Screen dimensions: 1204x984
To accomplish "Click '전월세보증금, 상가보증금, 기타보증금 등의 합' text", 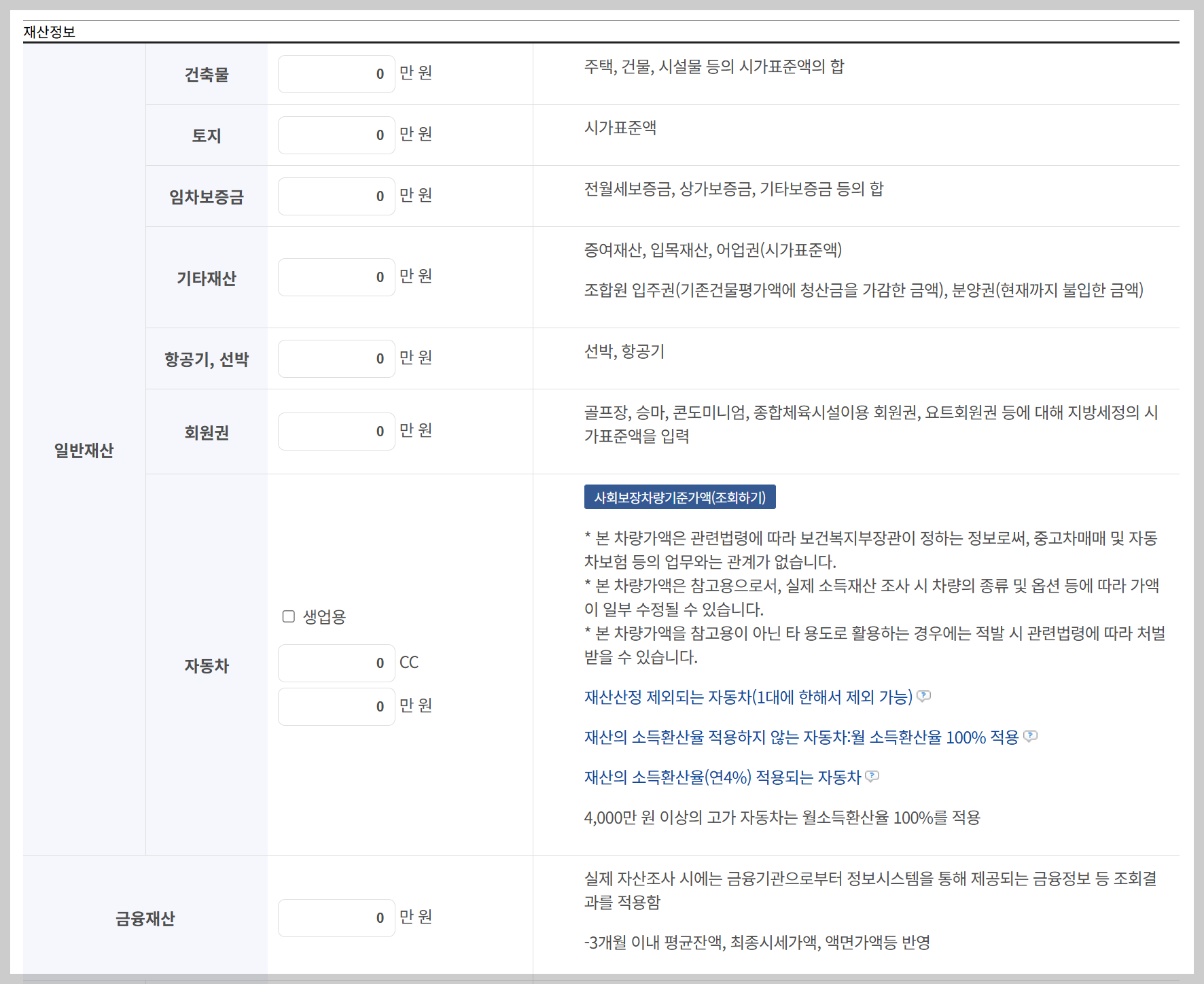I will [x=734, y=189].
